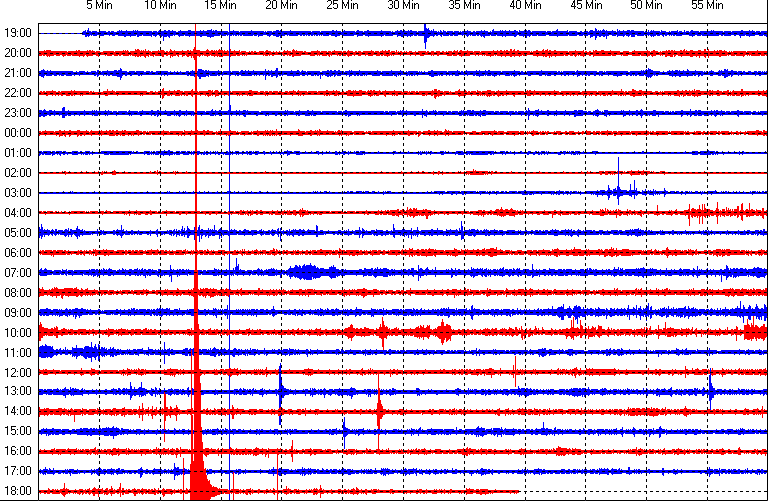Viewport: 771px width, 504px height.
Task: Click the 02:00 hour label
Action: click(18, 173)
